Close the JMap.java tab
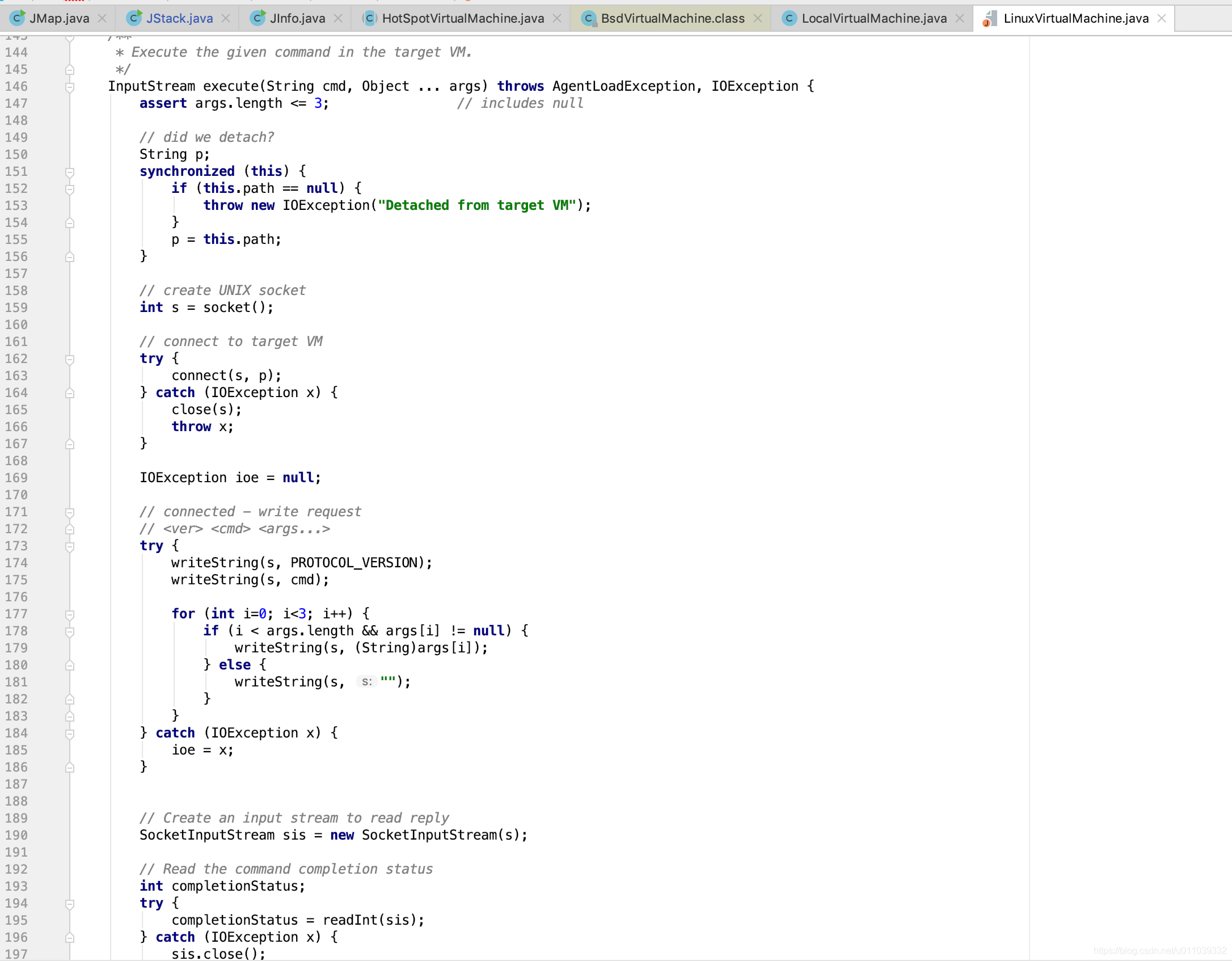Image resolution: width=1232 pixels, height=961 pixels. click(102, 18)
